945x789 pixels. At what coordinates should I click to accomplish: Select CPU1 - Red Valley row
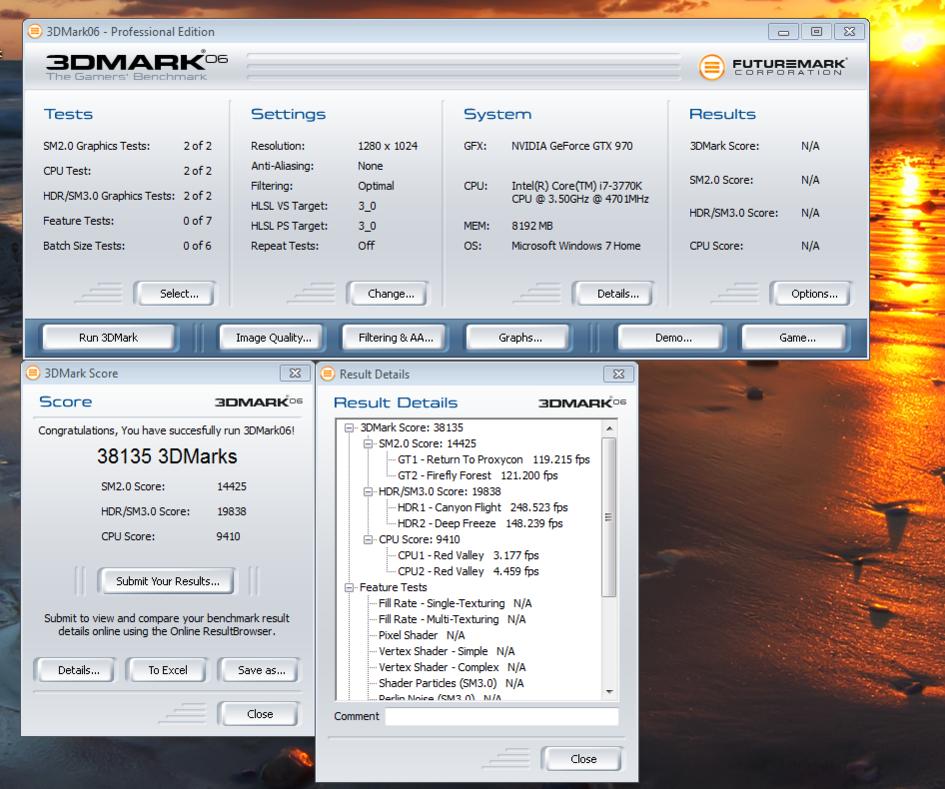tap(468, 555)
